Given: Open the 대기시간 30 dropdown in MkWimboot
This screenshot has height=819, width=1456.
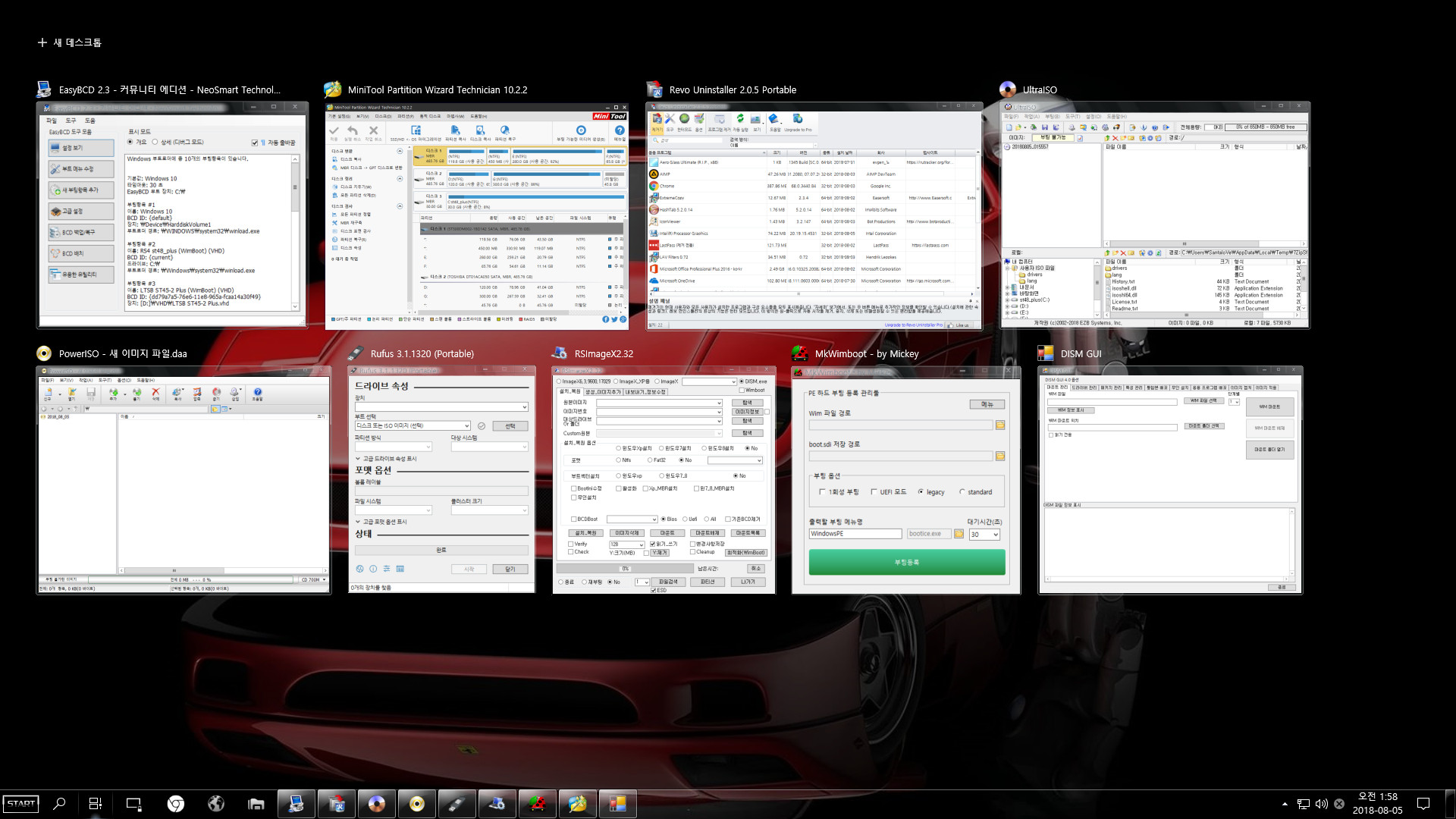Looking at the screenshot, I should tap(984, 535).
